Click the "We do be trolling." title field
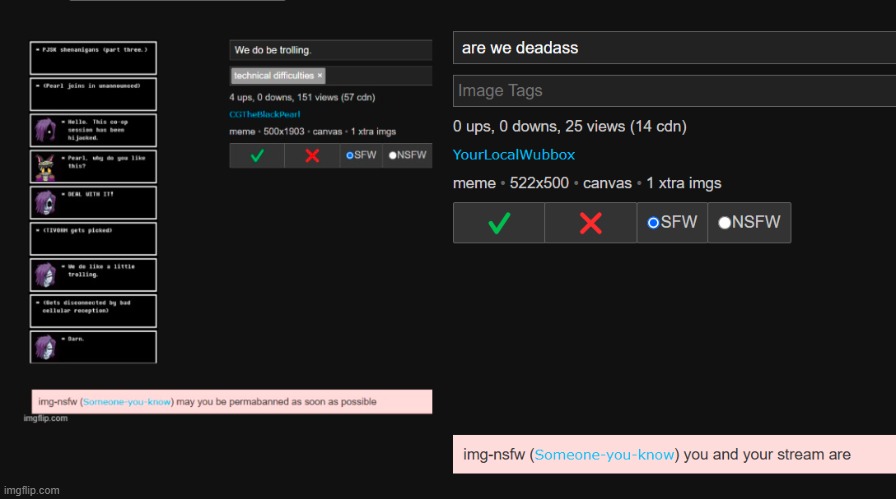896x499 pixels. click(x=330, y=50)
